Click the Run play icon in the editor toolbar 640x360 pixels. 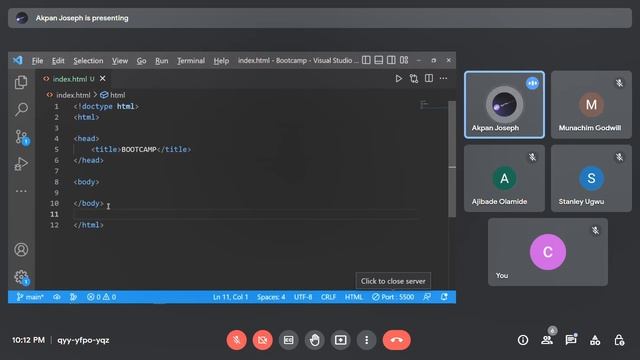(398, 78)
